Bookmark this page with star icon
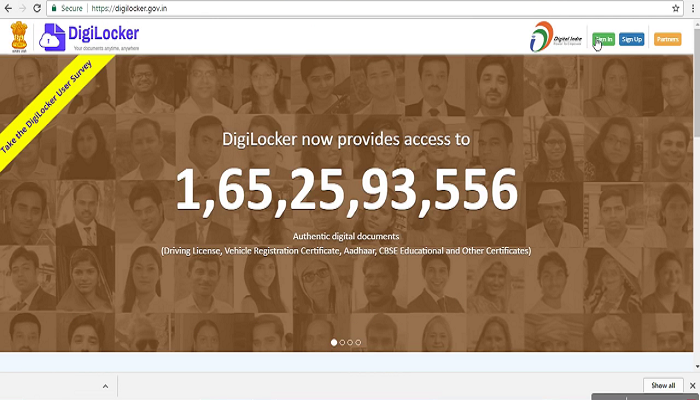The height and width of the screenshot is (400, 700). 675,7
